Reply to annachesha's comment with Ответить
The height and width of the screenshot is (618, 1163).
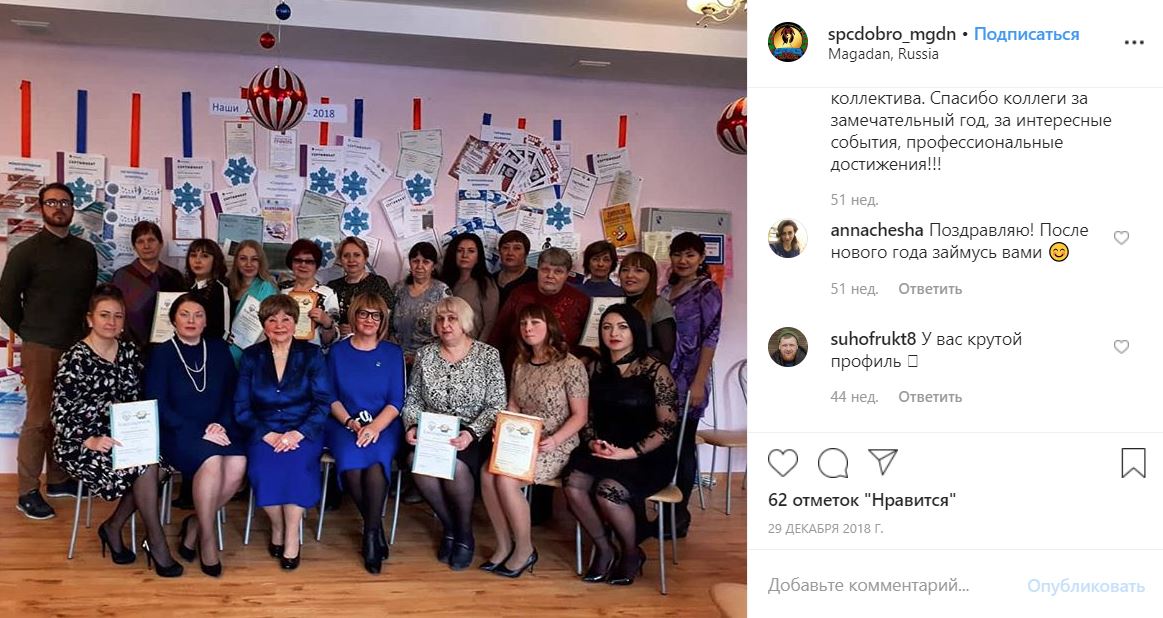click(930, 289)
